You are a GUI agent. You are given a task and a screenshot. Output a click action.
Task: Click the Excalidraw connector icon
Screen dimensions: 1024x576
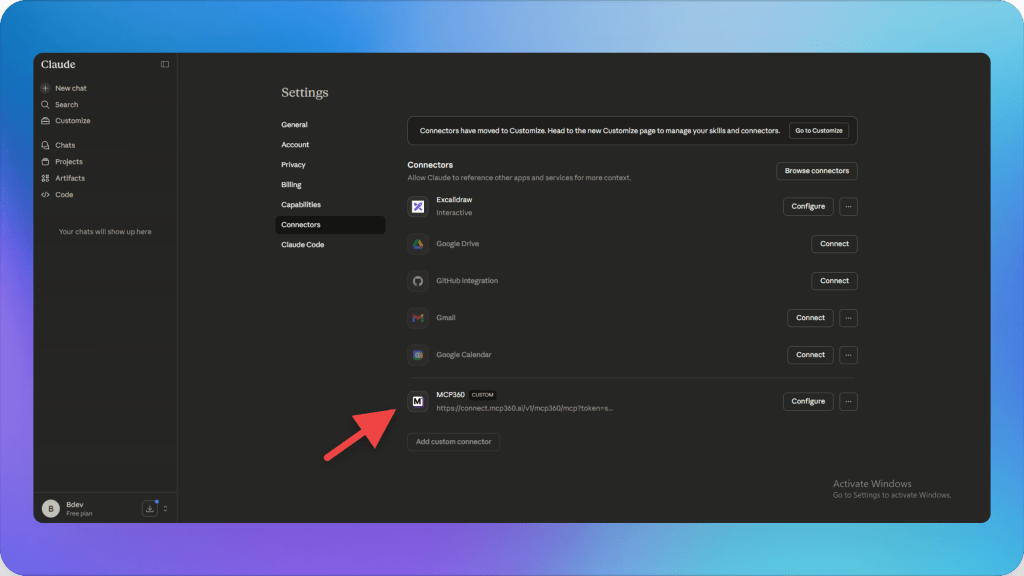tap(418, 206)
